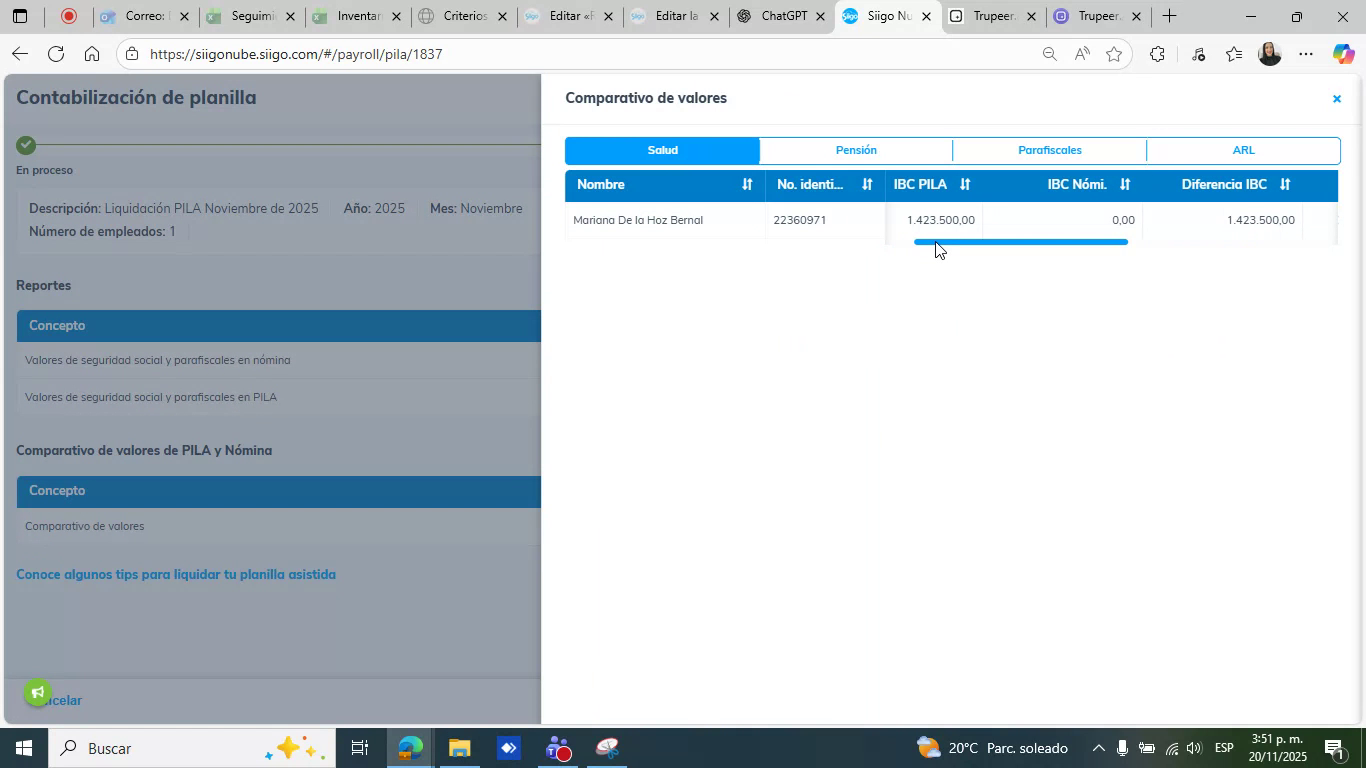Open the zoom magnifier icon in the address bar
Viewport: 1366px width, 768px height.
[1049, 54]
